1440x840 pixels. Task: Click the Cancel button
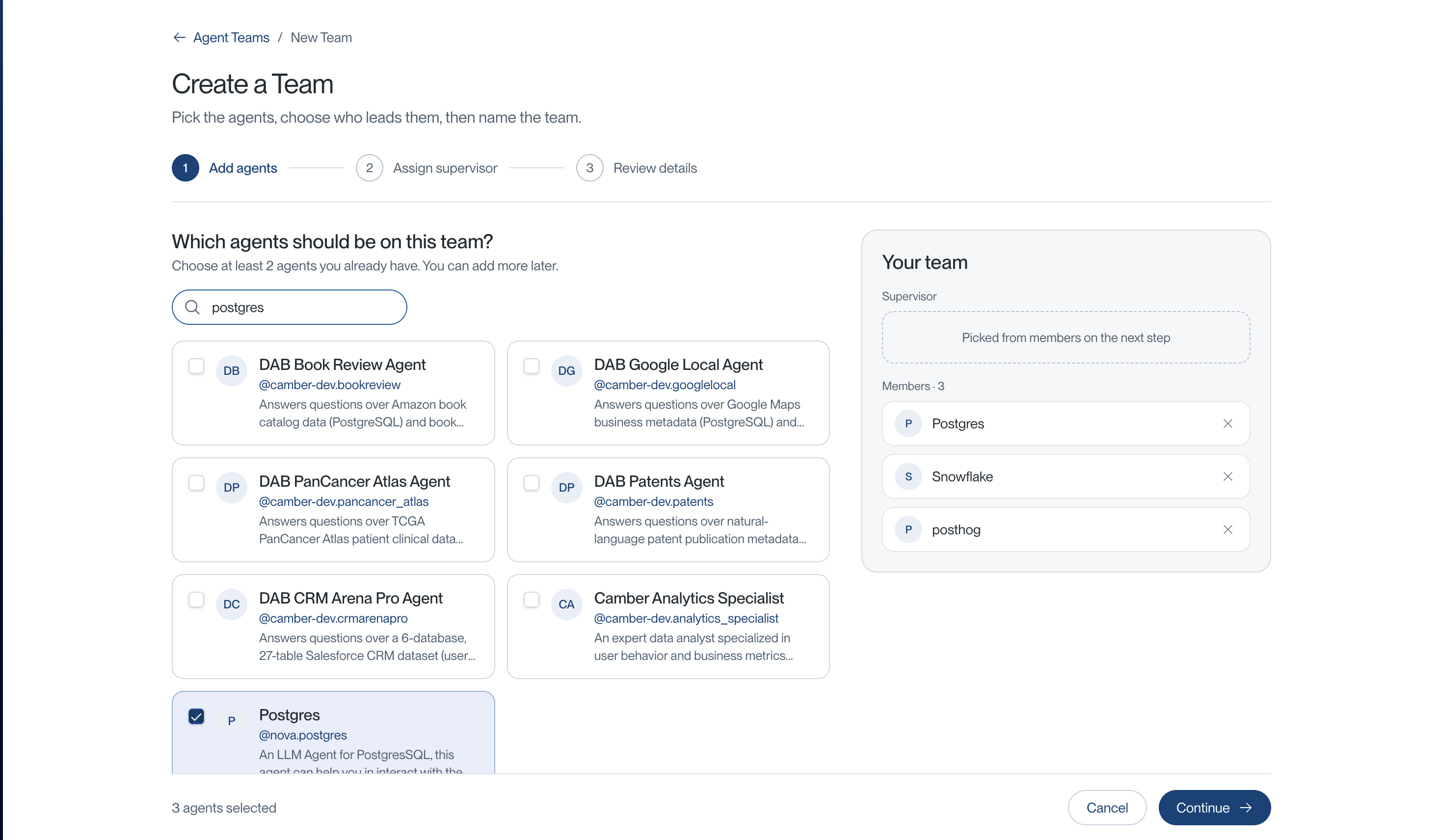[x=1107, y=808]
